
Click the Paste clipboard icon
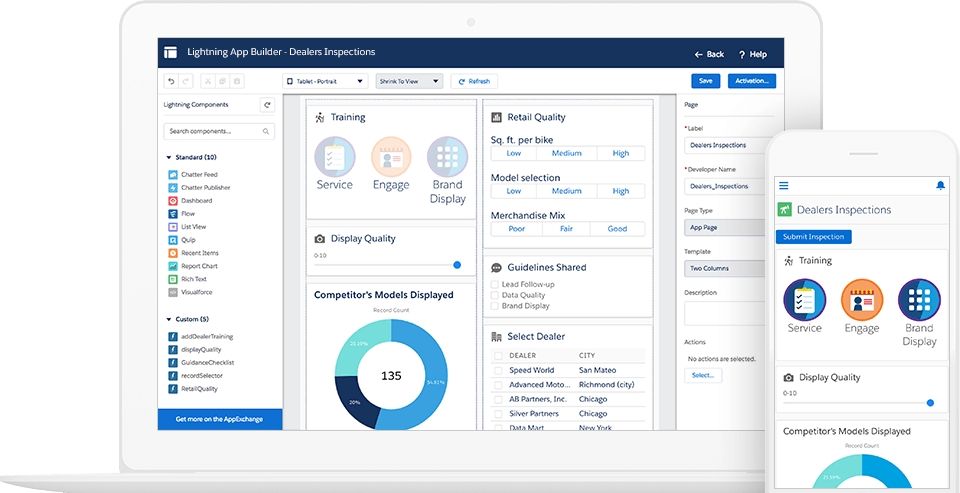click(x=238, y=81)
